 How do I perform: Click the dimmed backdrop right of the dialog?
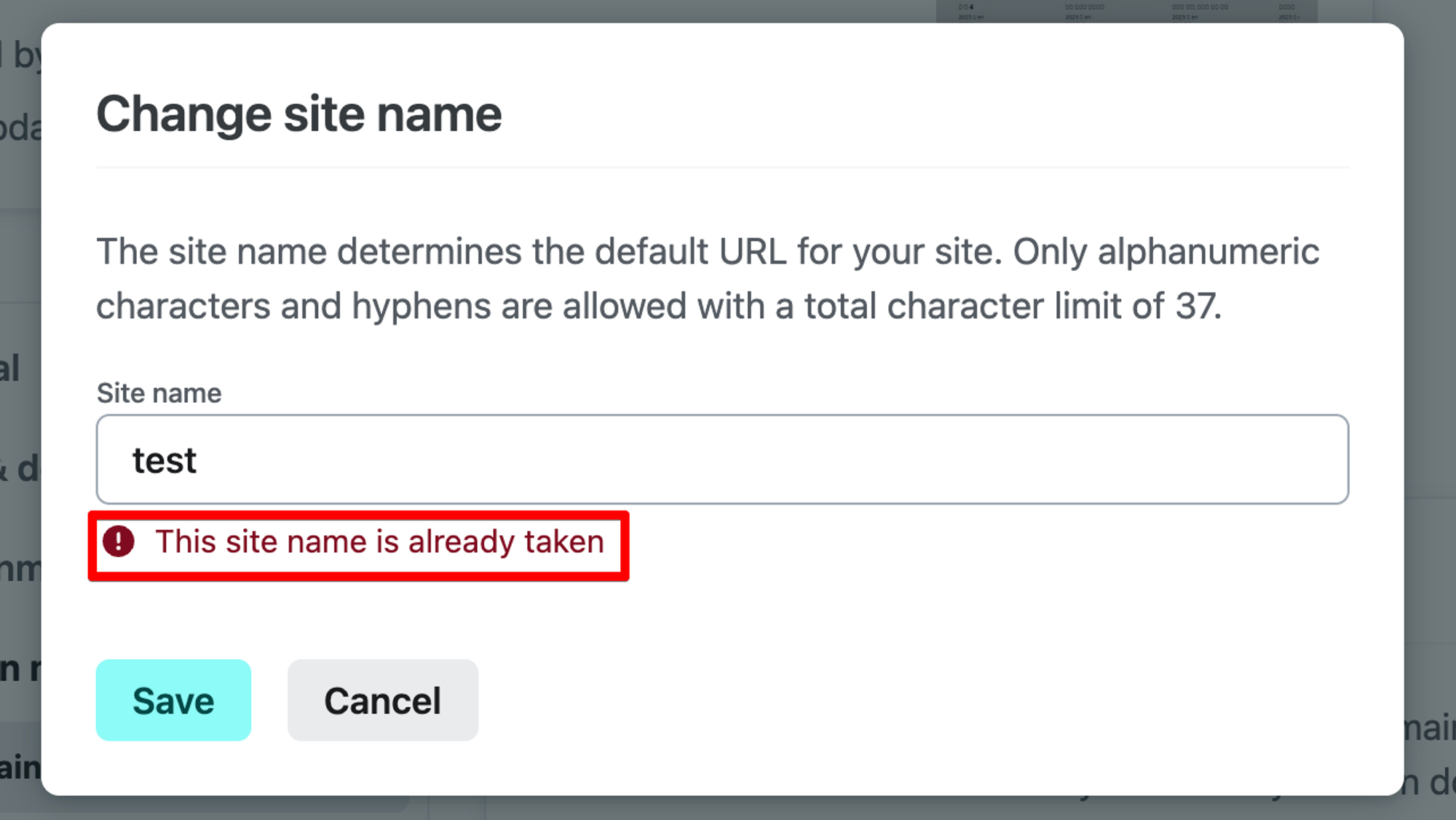(x=1430, y=364)
